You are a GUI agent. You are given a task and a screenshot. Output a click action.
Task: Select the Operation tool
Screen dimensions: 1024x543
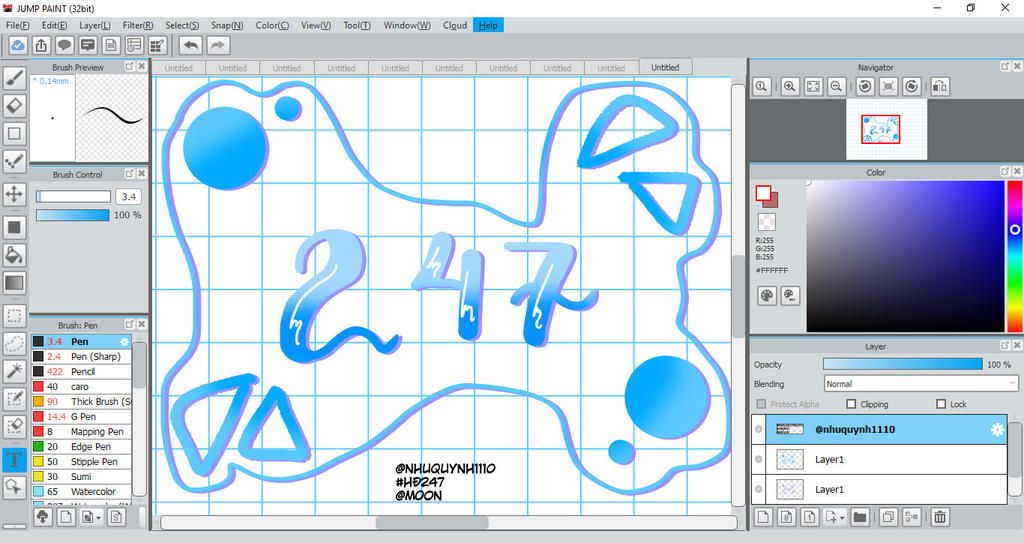click(x=14, y=487)
